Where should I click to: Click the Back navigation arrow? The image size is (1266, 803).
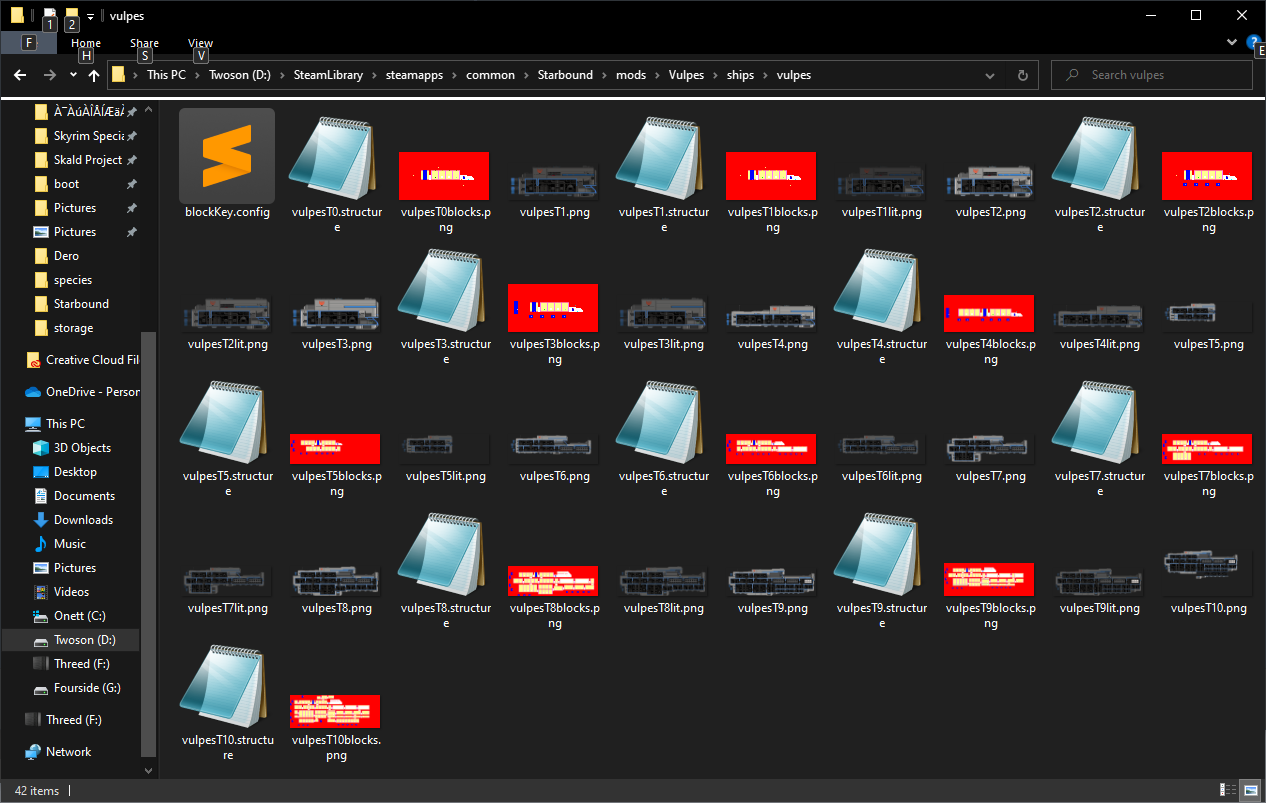pos(20,75)
